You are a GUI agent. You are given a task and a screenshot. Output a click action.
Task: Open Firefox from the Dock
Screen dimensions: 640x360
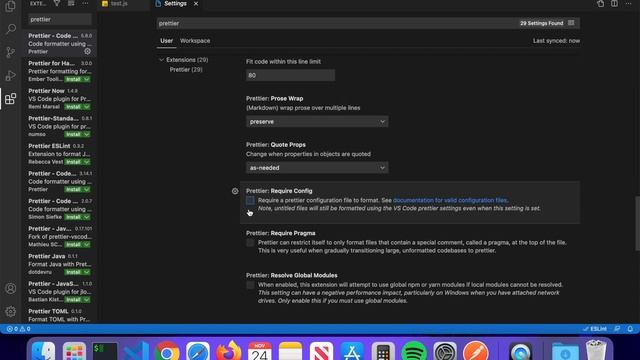229,351
